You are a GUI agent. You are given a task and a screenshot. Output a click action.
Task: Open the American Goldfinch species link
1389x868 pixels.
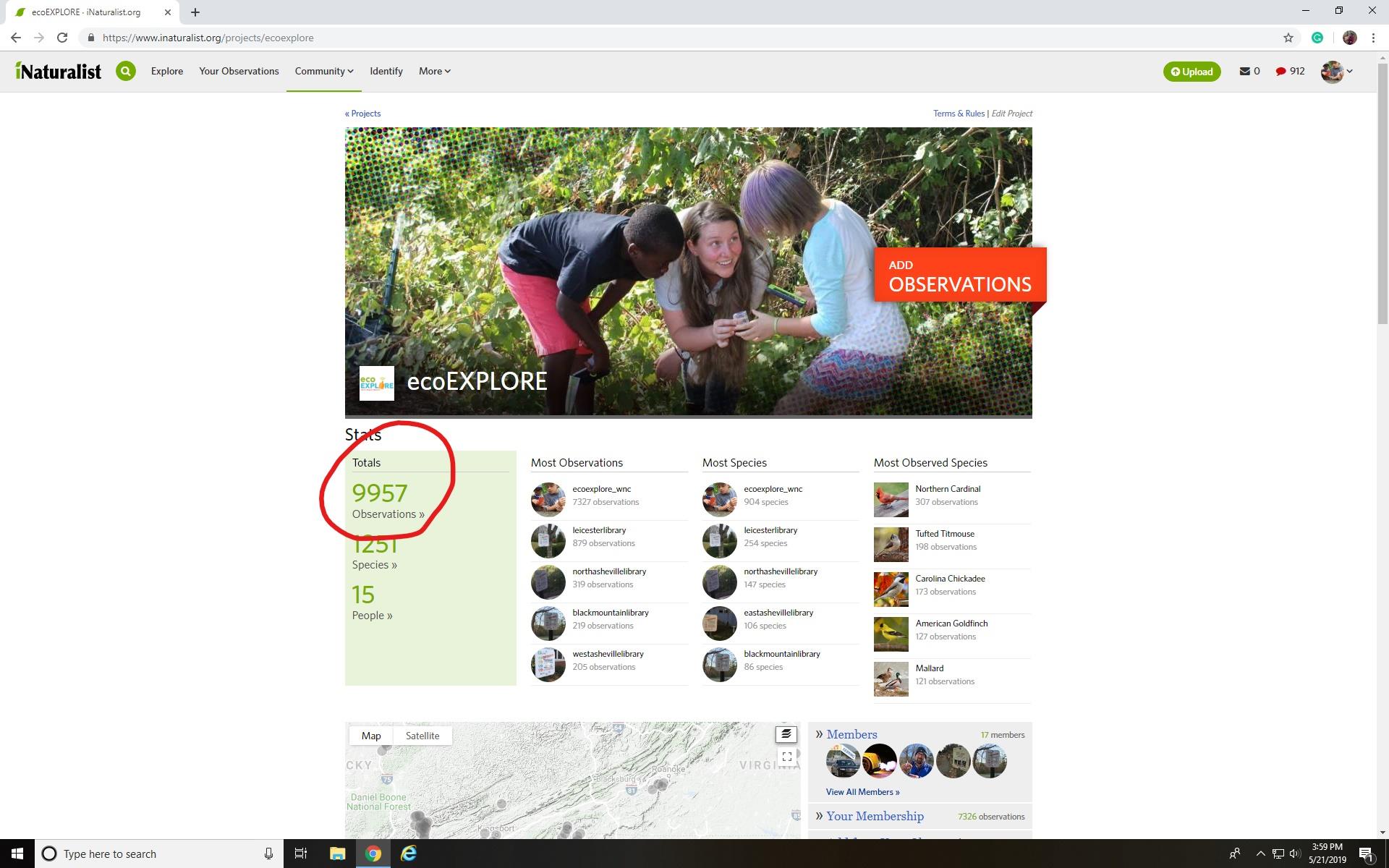(951, 624)
